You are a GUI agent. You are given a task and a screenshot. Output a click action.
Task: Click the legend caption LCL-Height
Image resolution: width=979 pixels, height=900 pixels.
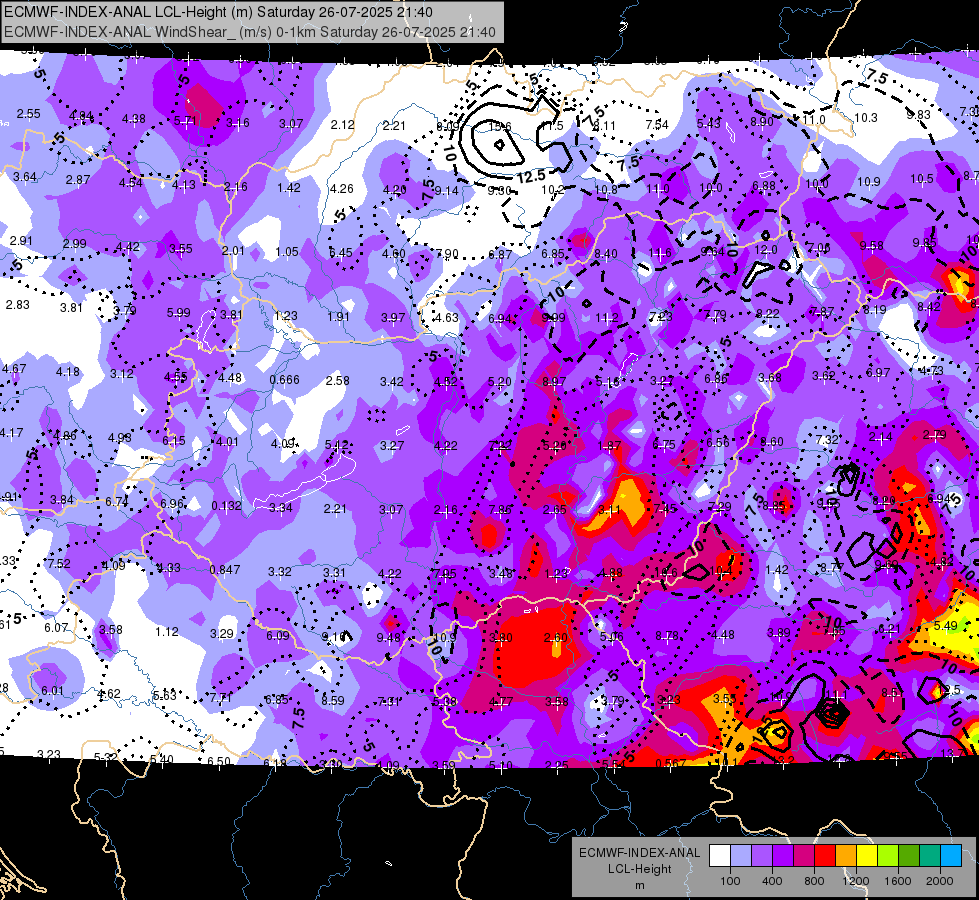tap(639, 869)
